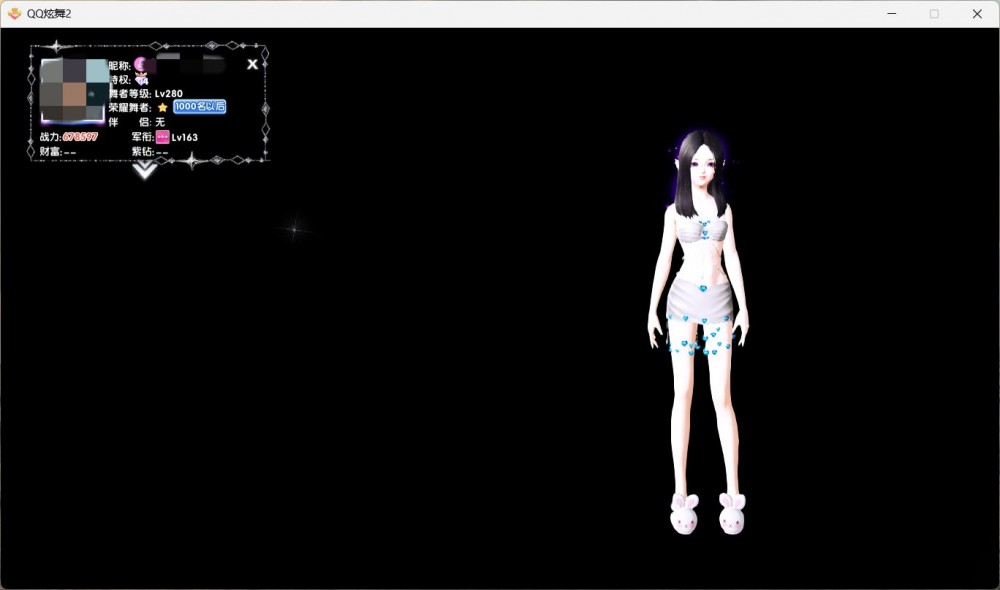The image size is (1000, 590).
Task: Click the 伴侣 partner status field
Action: 160,122
